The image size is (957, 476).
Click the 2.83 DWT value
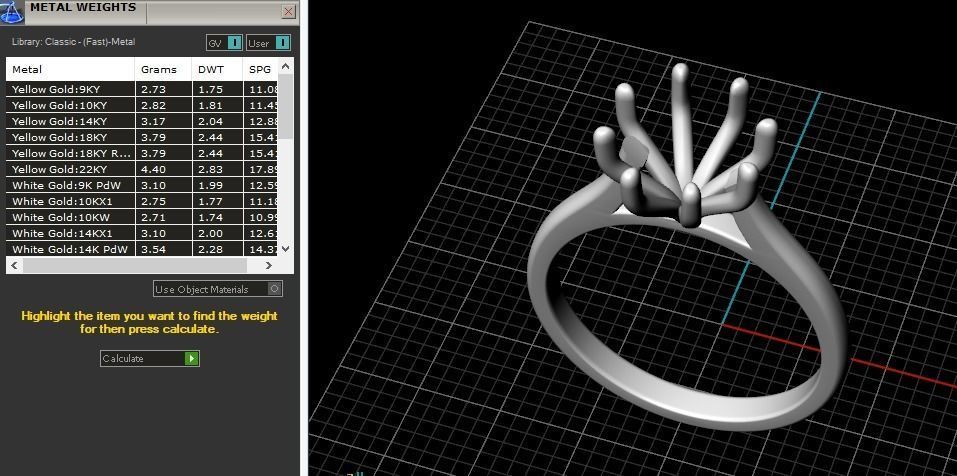[211, 169]
